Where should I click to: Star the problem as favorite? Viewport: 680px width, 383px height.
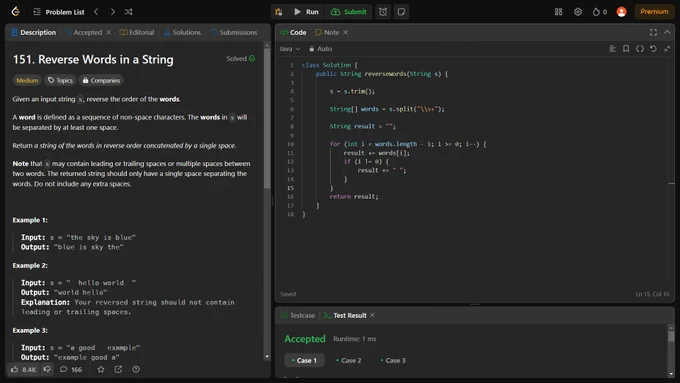tap(101, 370)
